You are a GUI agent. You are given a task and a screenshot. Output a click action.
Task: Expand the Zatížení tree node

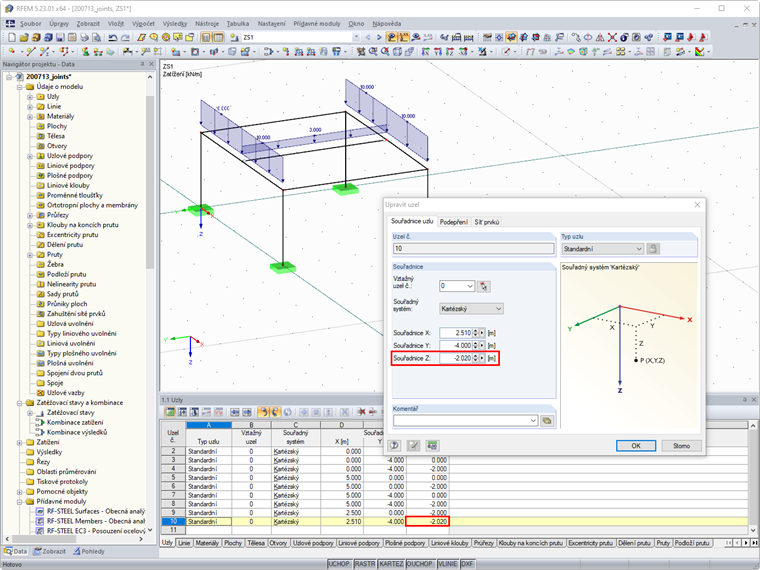point(19,442)
